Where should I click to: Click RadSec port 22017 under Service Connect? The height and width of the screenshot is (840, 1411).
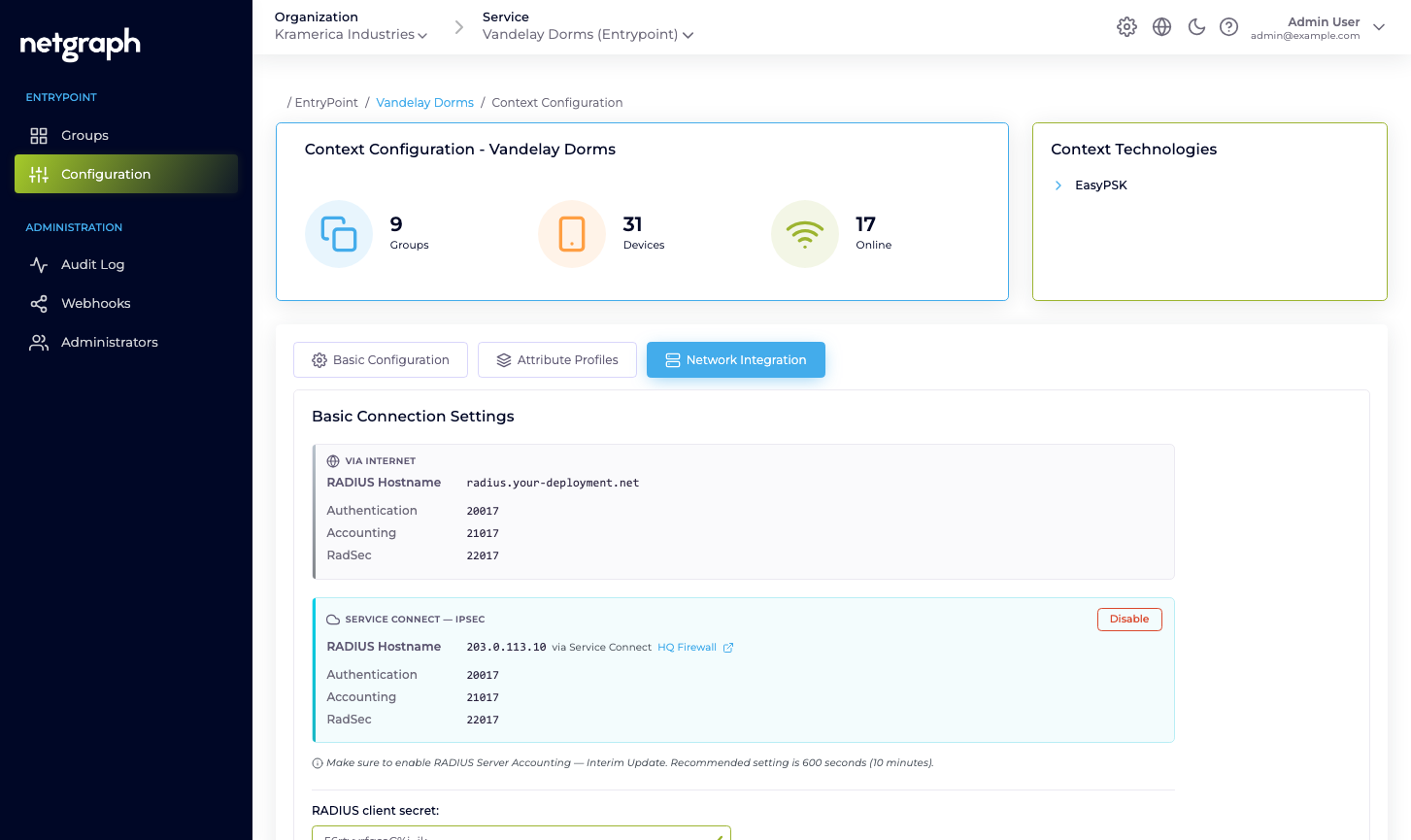pos(483,720)
